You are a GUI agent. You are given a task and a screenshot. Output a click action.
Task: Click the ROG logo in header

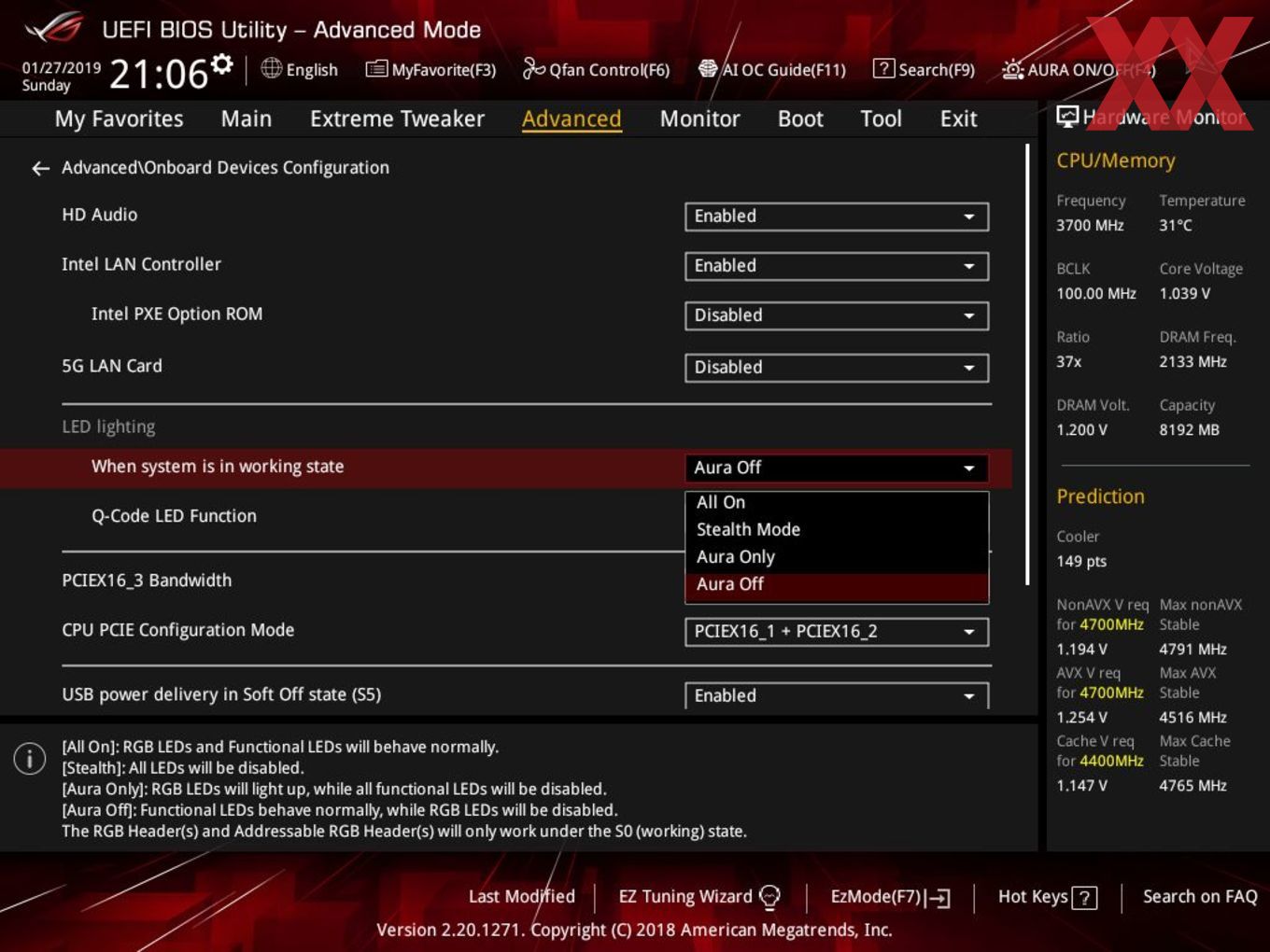(x=54, y=28)
